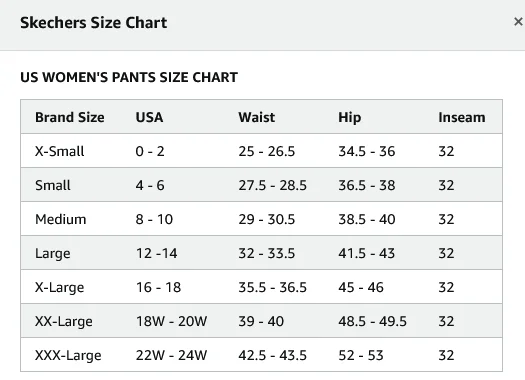Click the 35.5 - 36.5 waist value

tap(273, 288)
